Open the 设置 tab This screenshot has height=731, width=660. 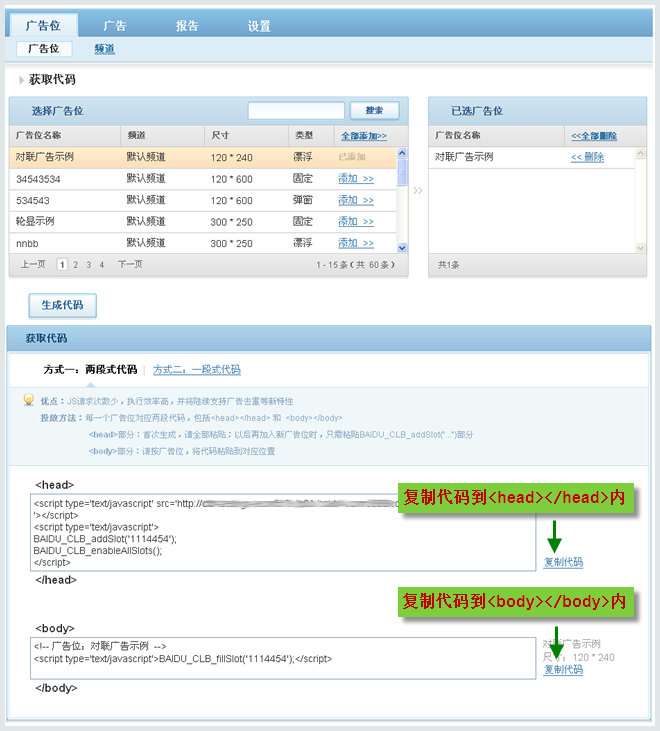(259, 26)
